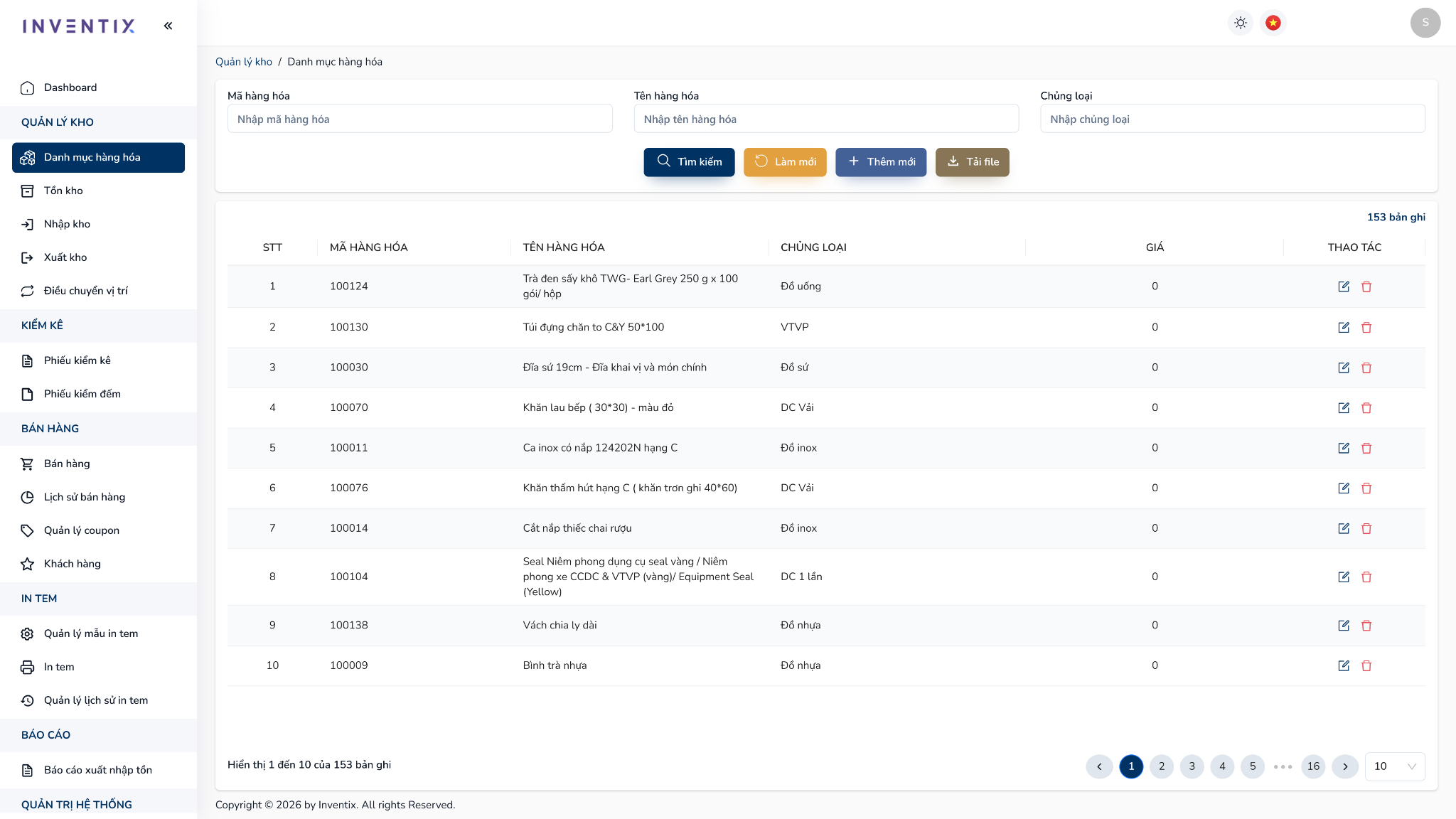Image resolution: width=1456 pixels, height=819 pixels.
Task: Go to previous page arrow
Action: pyautogui.click(x=1099, y=766)
